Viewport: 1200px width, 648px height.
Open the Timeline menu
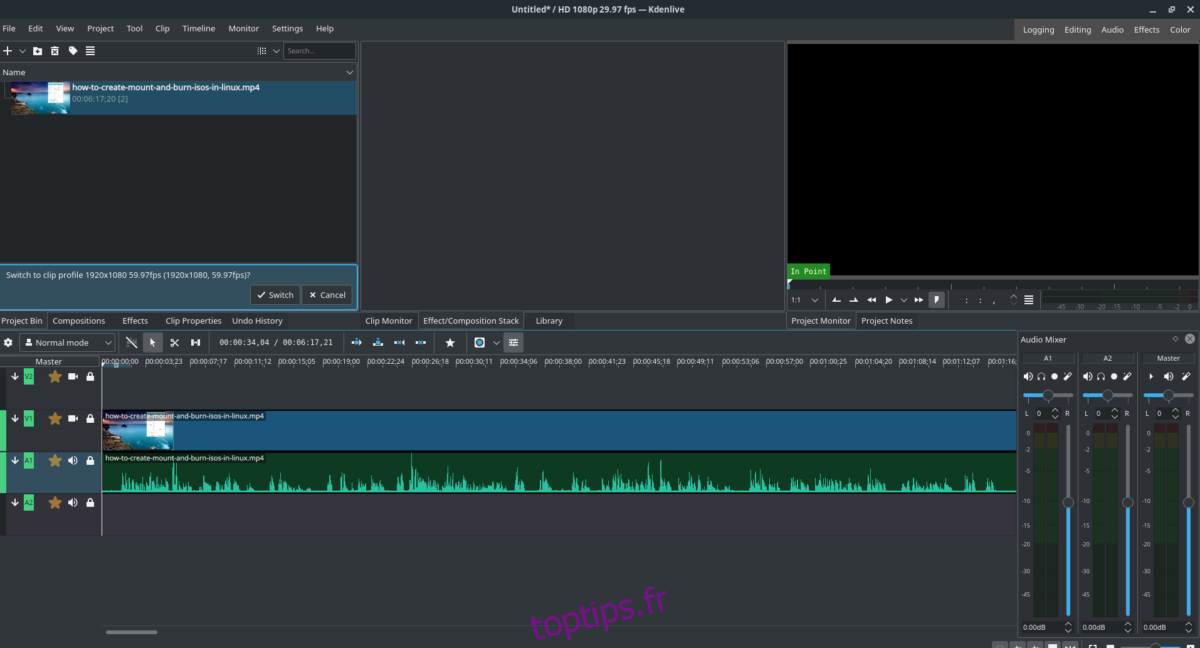(198, 29)
